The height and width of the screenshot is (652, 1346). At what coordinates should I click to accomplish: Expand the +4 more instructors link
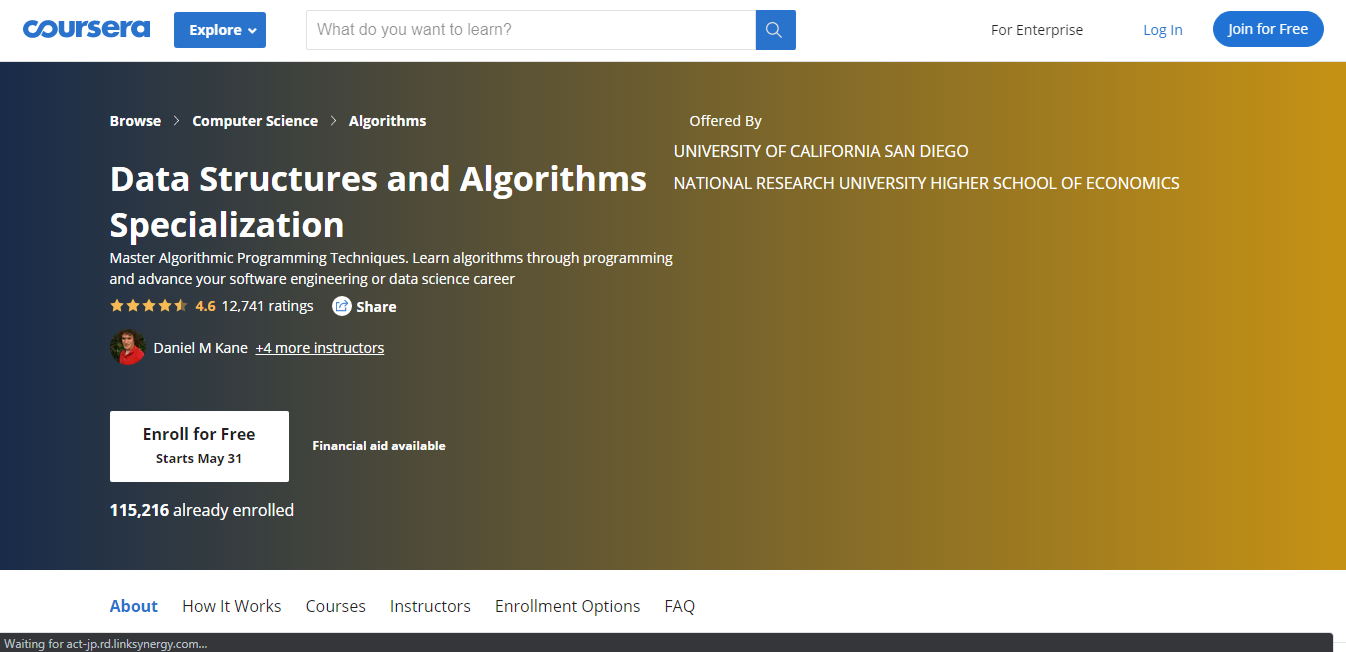click(x=319, y=348)
